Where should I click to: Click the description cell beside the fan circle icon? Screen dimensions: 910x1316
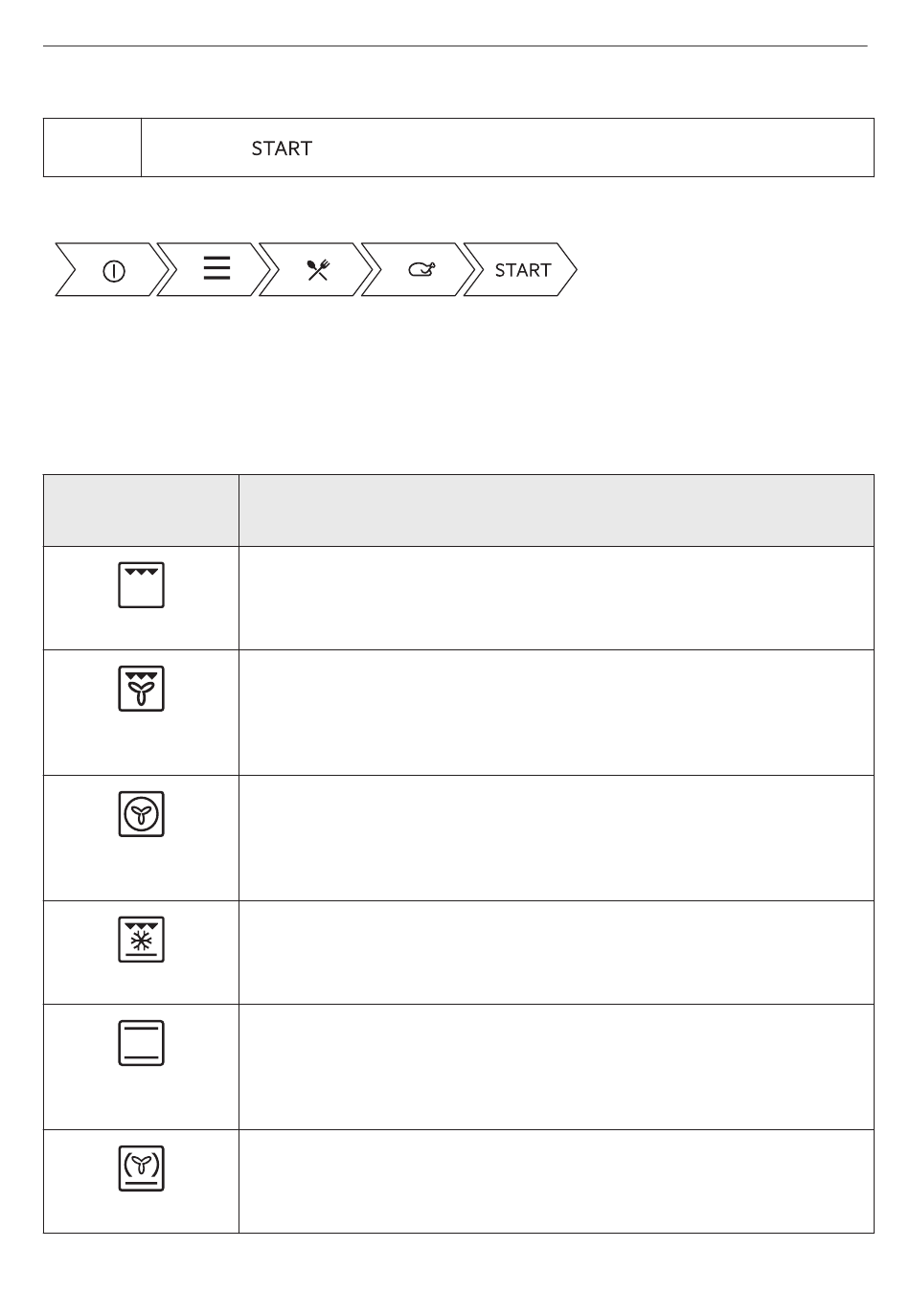tap(557, 838)
